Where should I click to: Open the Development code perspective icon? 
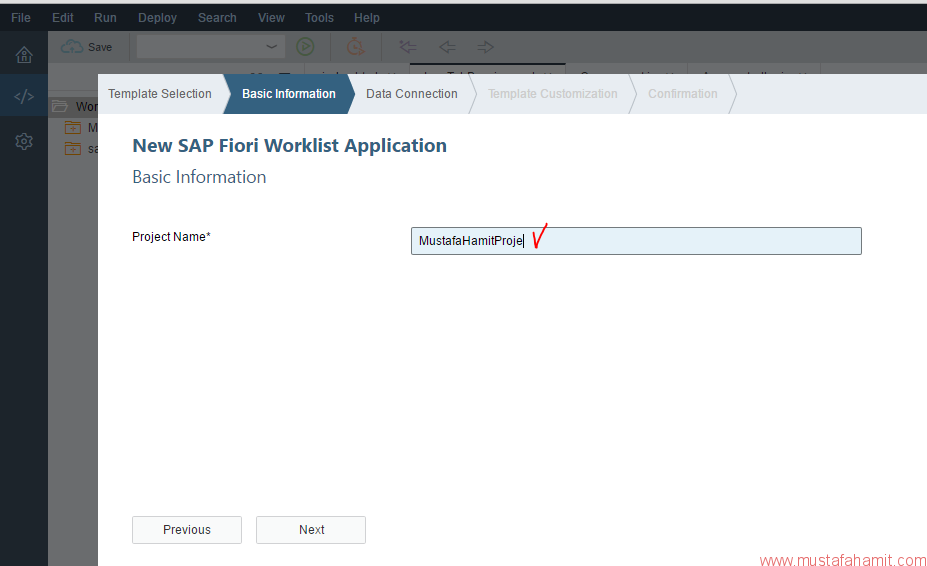coord(24,96)
